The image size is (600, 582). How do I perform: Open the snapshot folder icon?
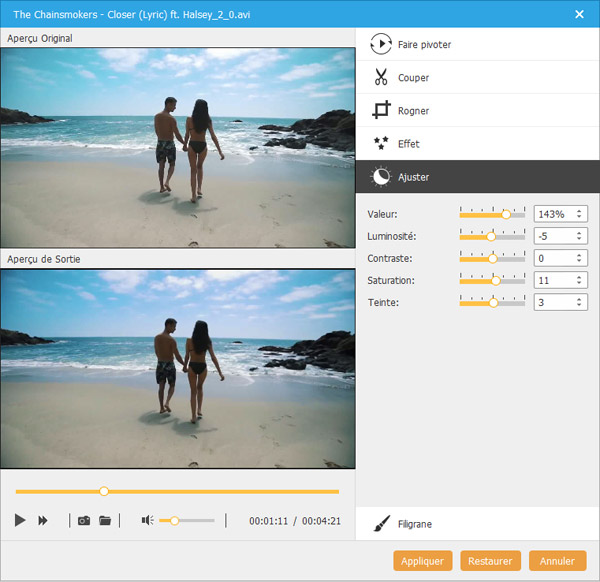105,520
